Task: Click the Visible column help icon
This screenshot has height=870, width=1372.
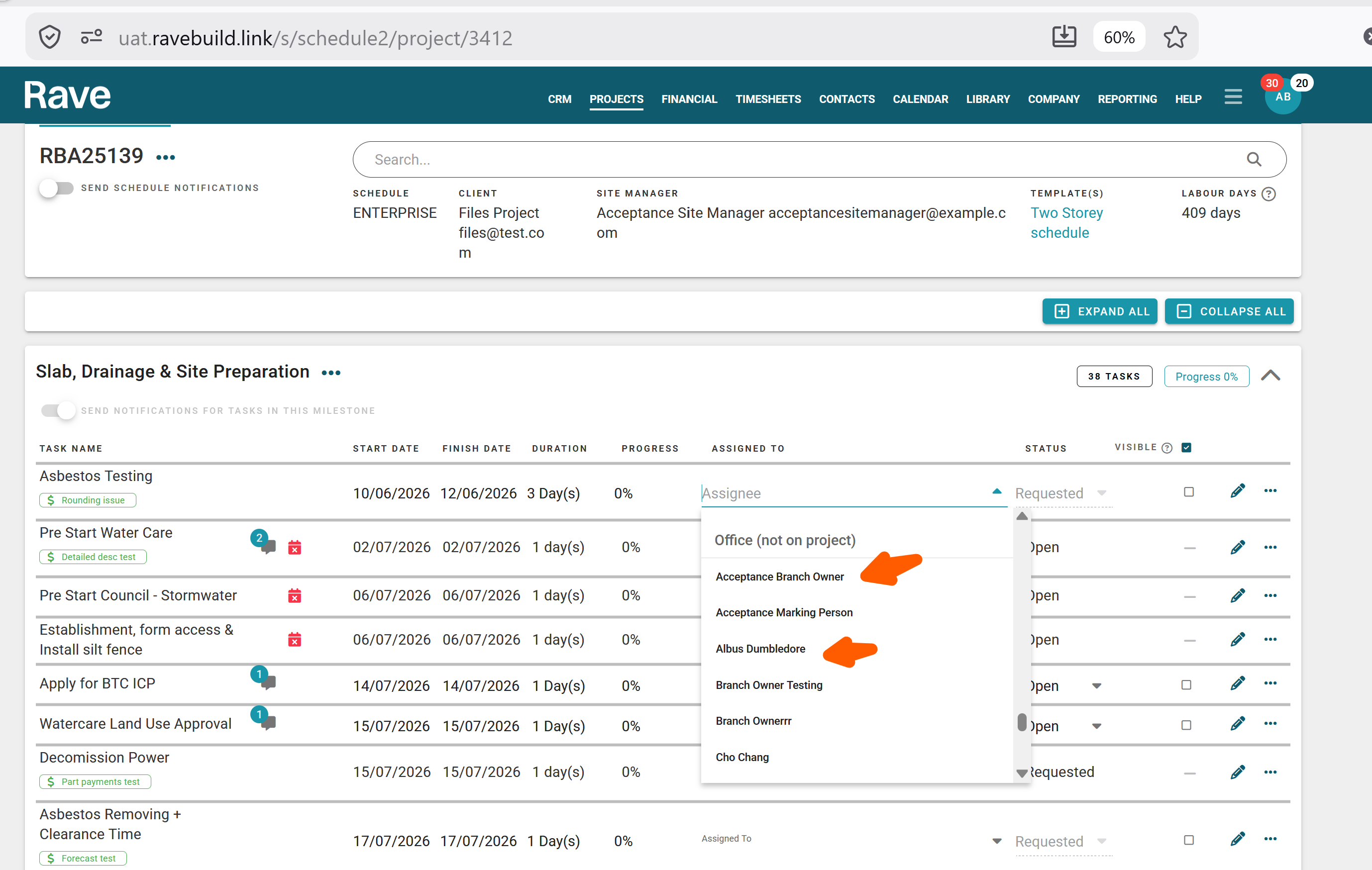Action: 1167,448
